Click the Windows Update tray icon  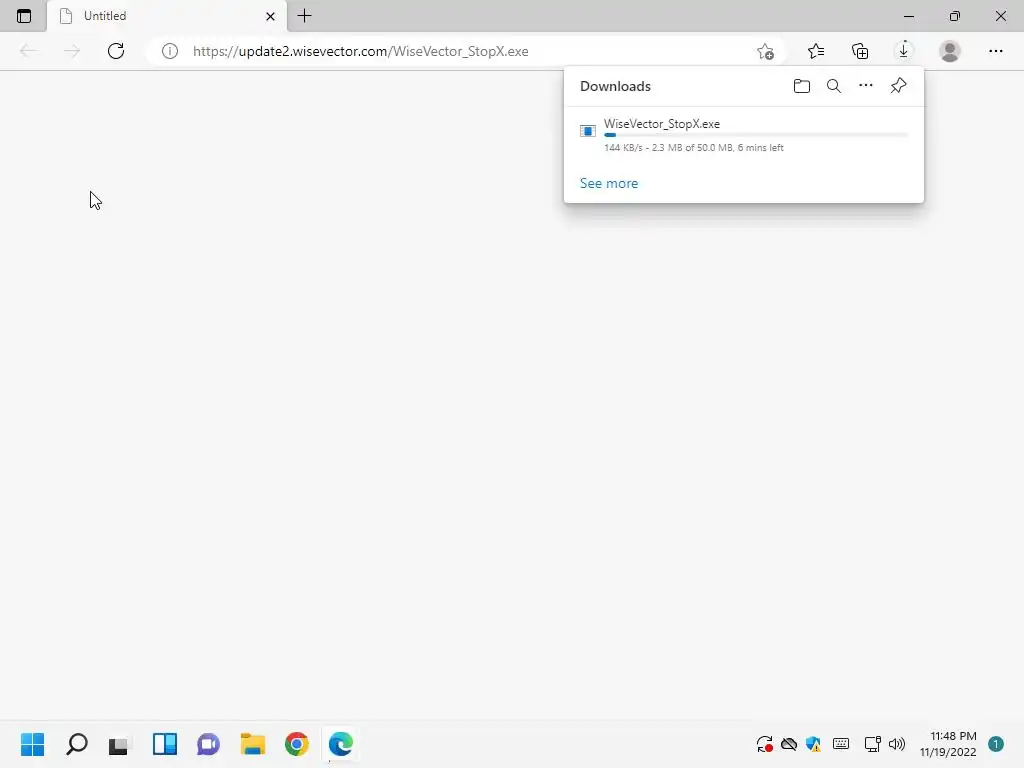(764, 744)
